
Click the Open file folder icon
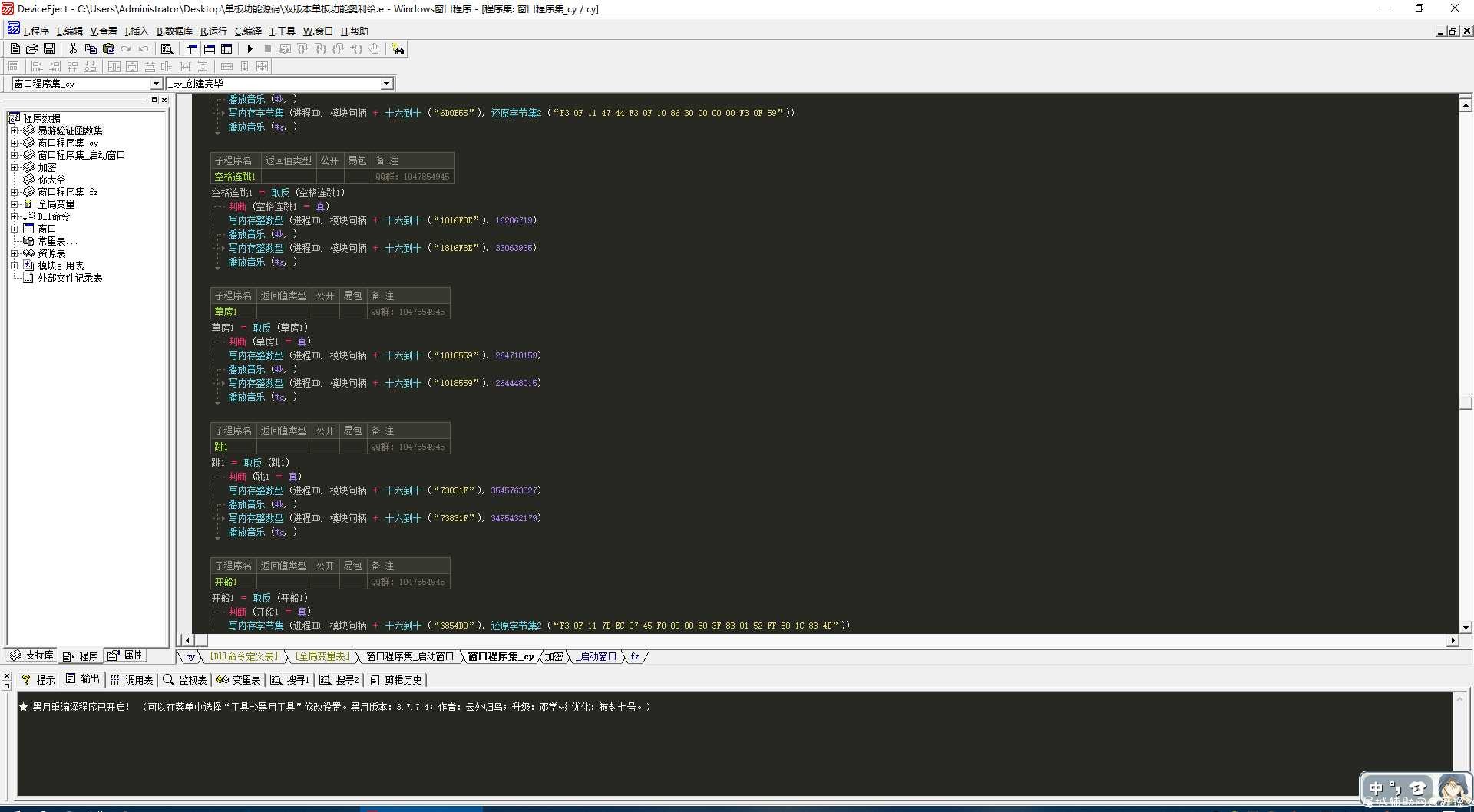click(31, 48)
